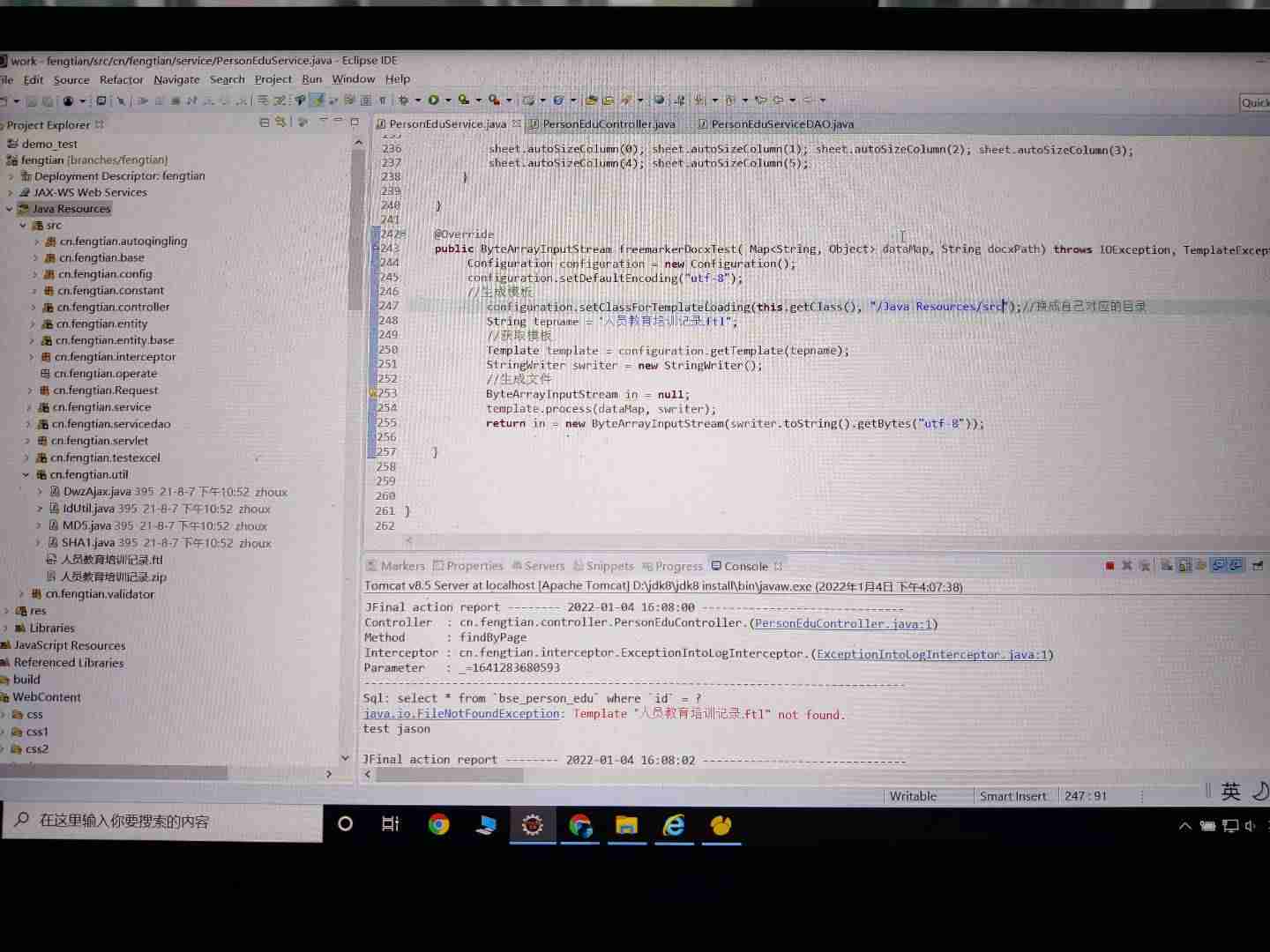Toggle the 英 input method indicator
Image resolution: width=1270 pixels, height=952 pixels.
tap(1230, 792)
